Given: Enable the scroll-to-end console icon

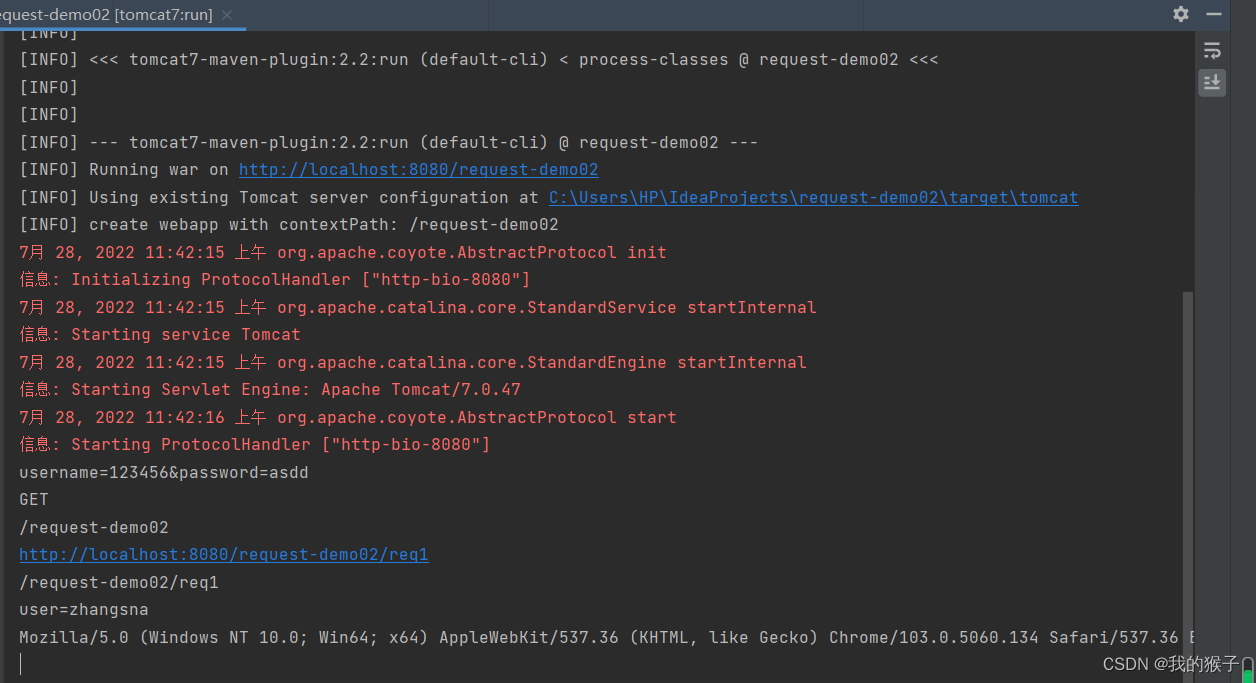Looking at the screenshot, I should pos(1211,83).
